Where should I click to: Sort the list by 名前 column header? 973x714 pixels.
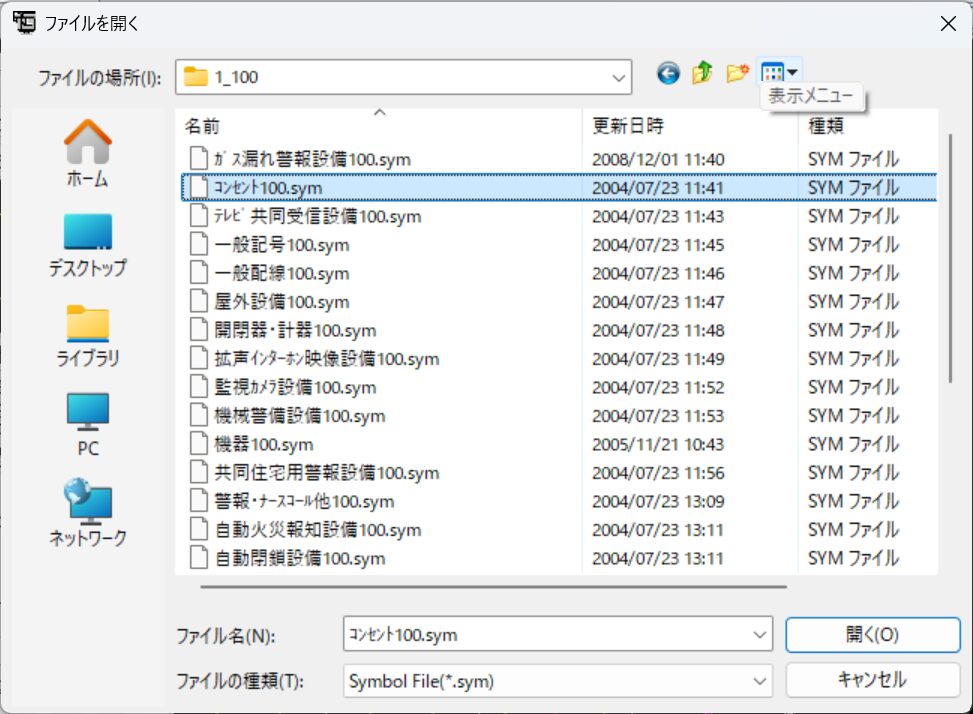pyautogui.click(x=380, y=126)
